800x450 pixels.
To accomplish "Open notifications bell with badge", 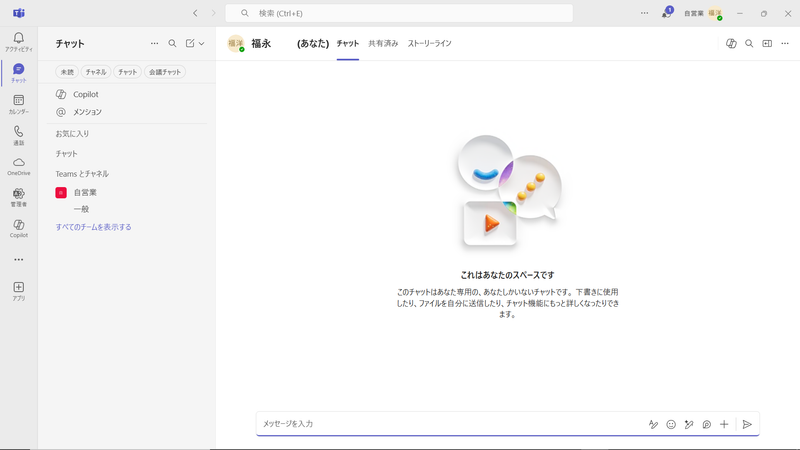I will pos(666,13).
